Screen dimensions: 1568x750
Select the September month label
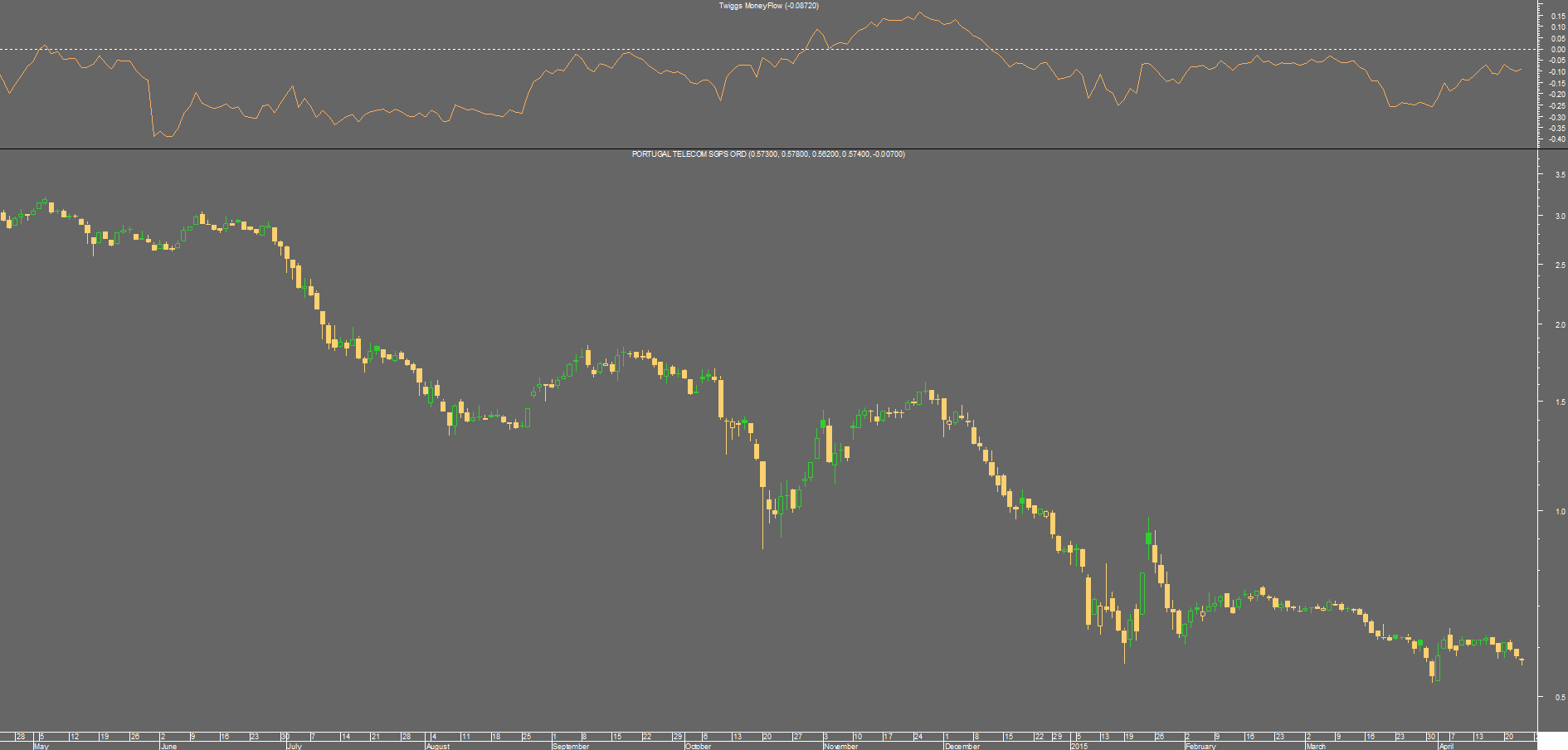click(571, 746)
